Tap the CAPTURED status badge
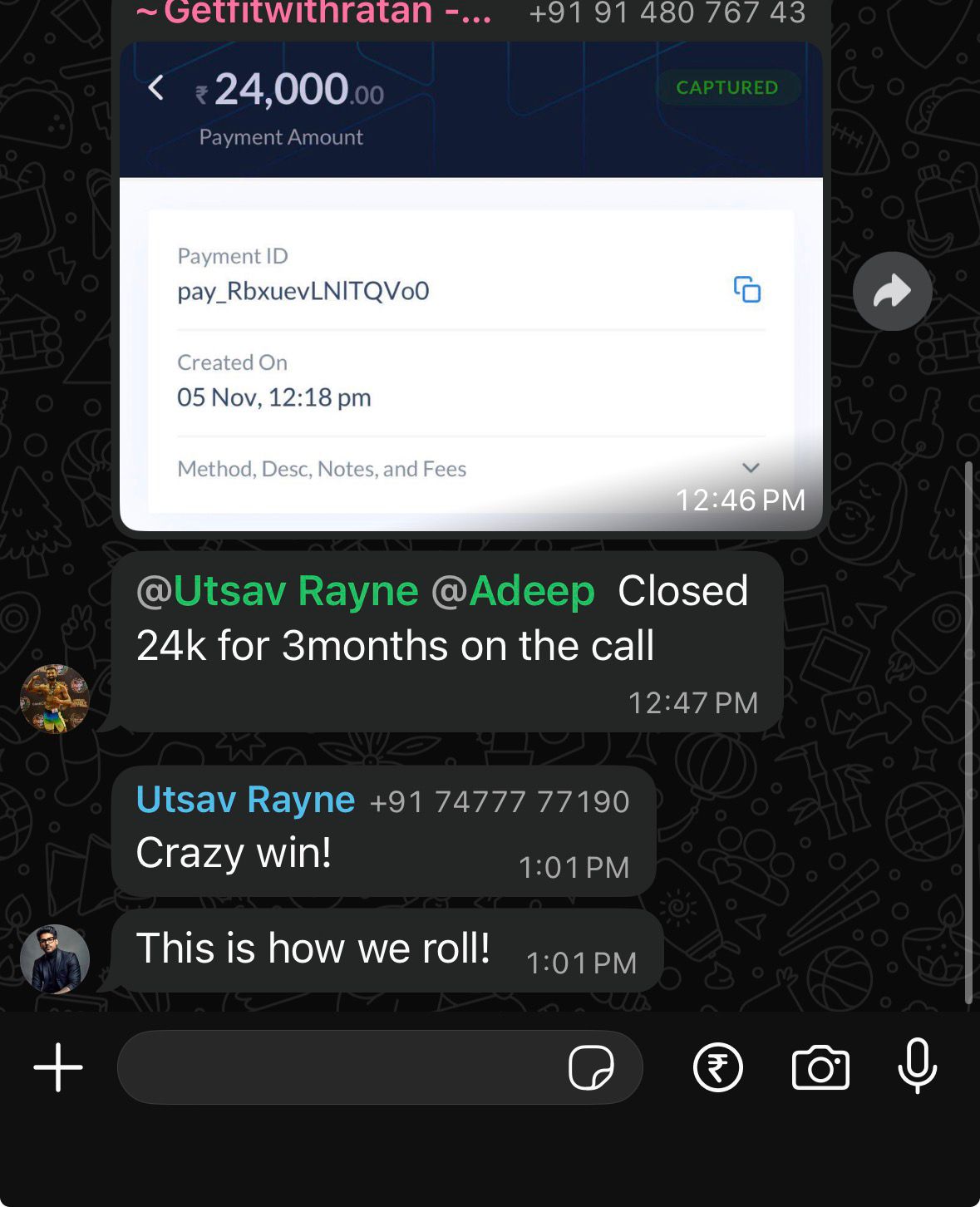 pyautogui.click(x=727, y=87)
